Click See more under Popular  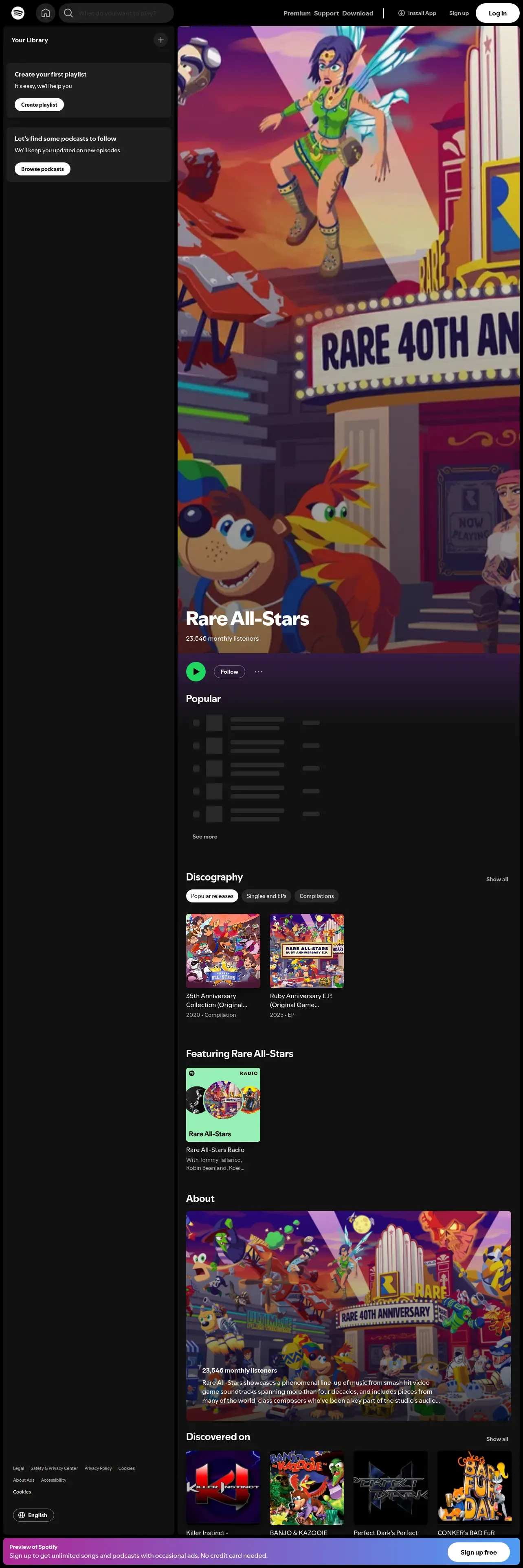tap(204, 837)
